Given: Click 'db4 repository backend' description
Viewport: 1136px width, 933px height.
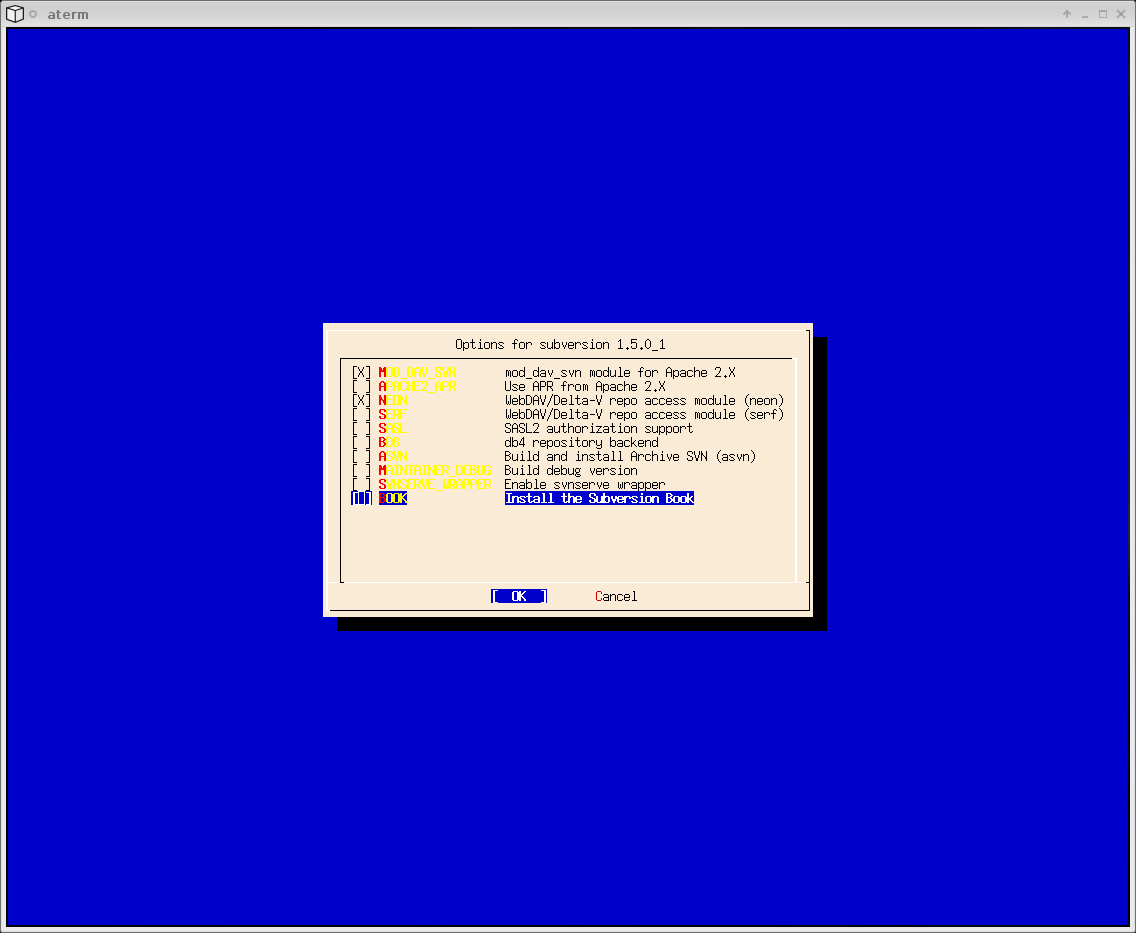Looking at the screenshot, I should point(581,443).
